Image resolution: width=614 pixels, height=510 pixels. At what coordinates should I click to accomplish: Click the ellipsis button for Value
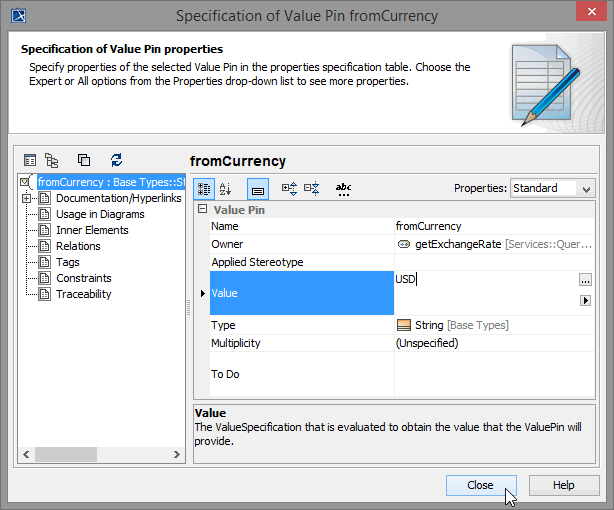[585, 280]
